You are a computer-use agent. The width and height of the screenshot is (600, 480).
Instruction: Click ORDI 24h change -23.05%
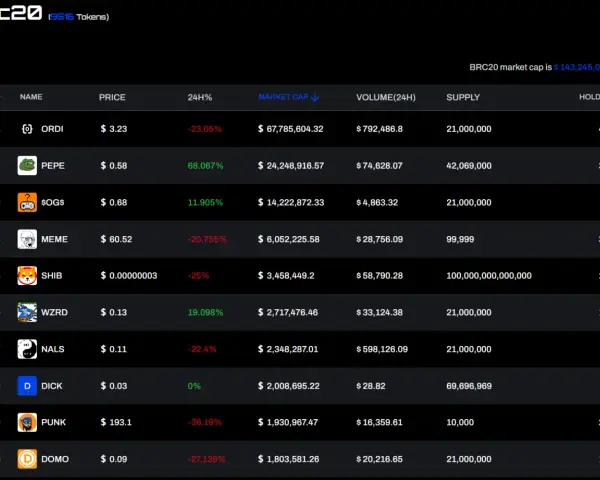(x=205, y=129)
